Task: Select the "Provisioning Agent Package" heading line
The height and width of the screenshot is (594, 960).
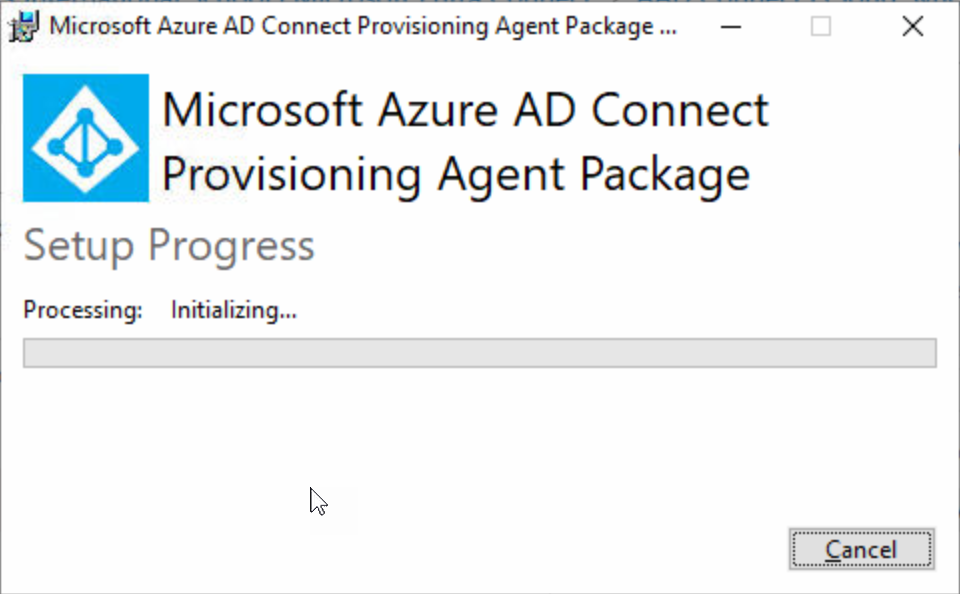Action: pyautogui.click(x=456, y=176)
